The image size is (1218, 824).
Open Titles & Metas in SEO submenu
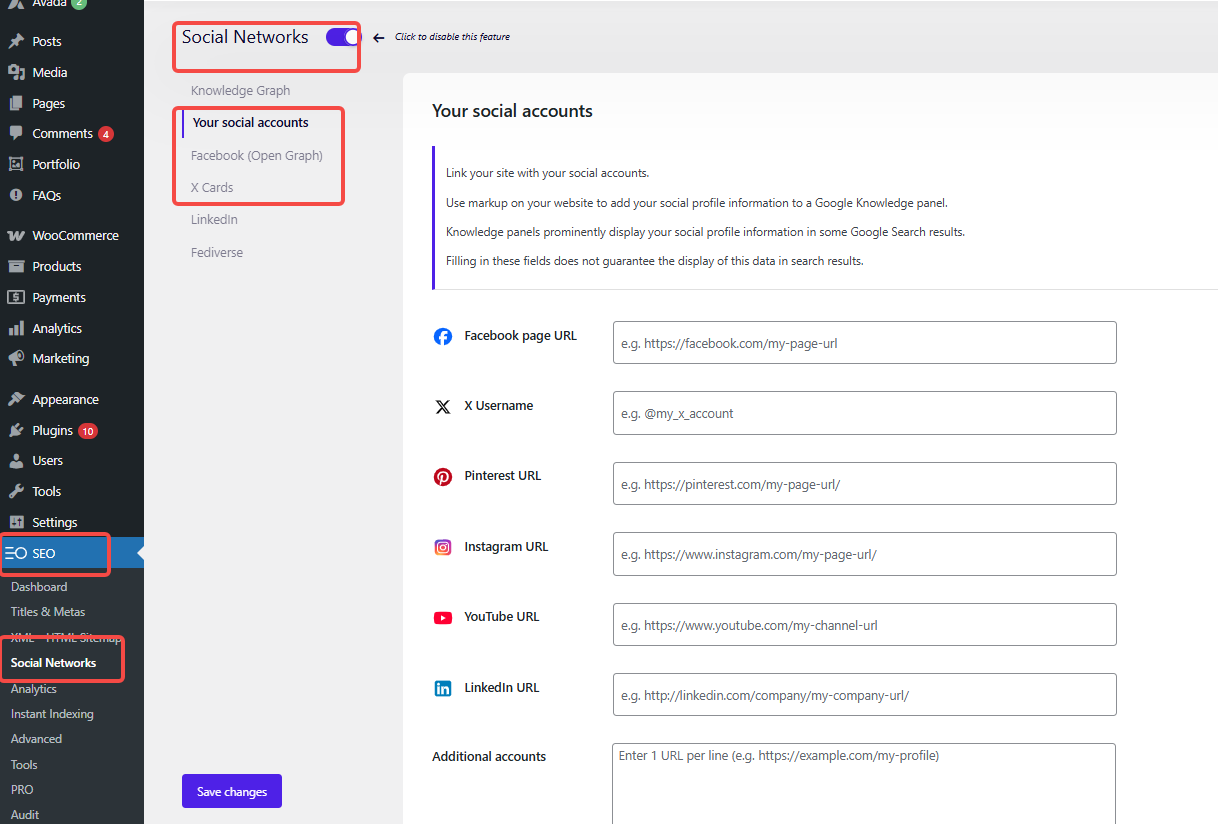(48, 612)
